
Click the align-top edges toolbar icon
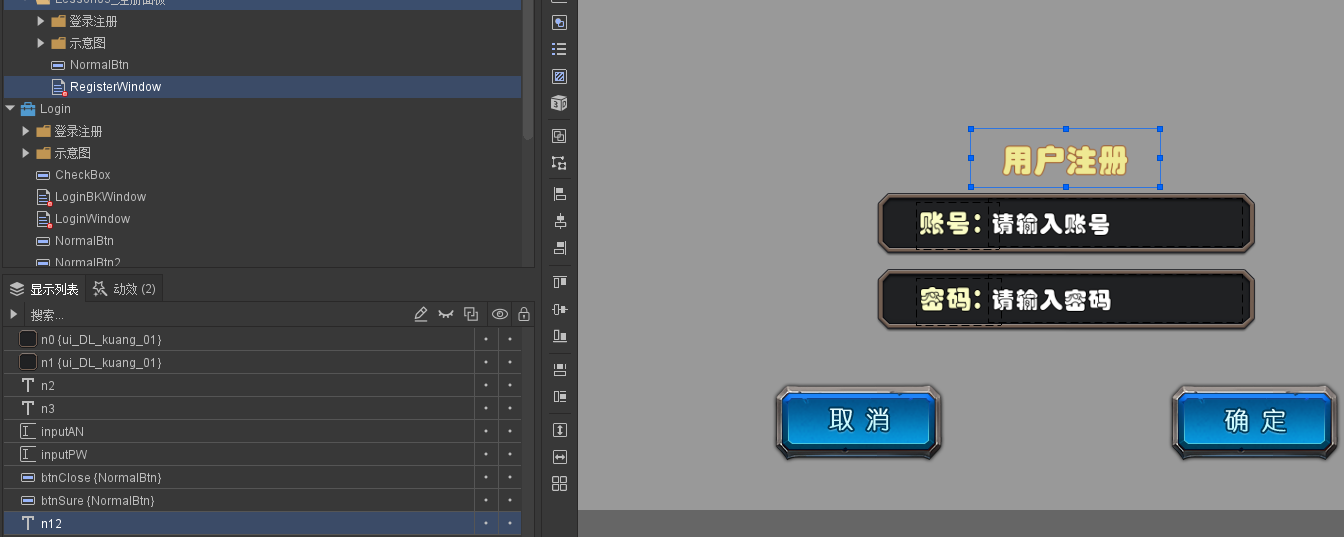559,282
